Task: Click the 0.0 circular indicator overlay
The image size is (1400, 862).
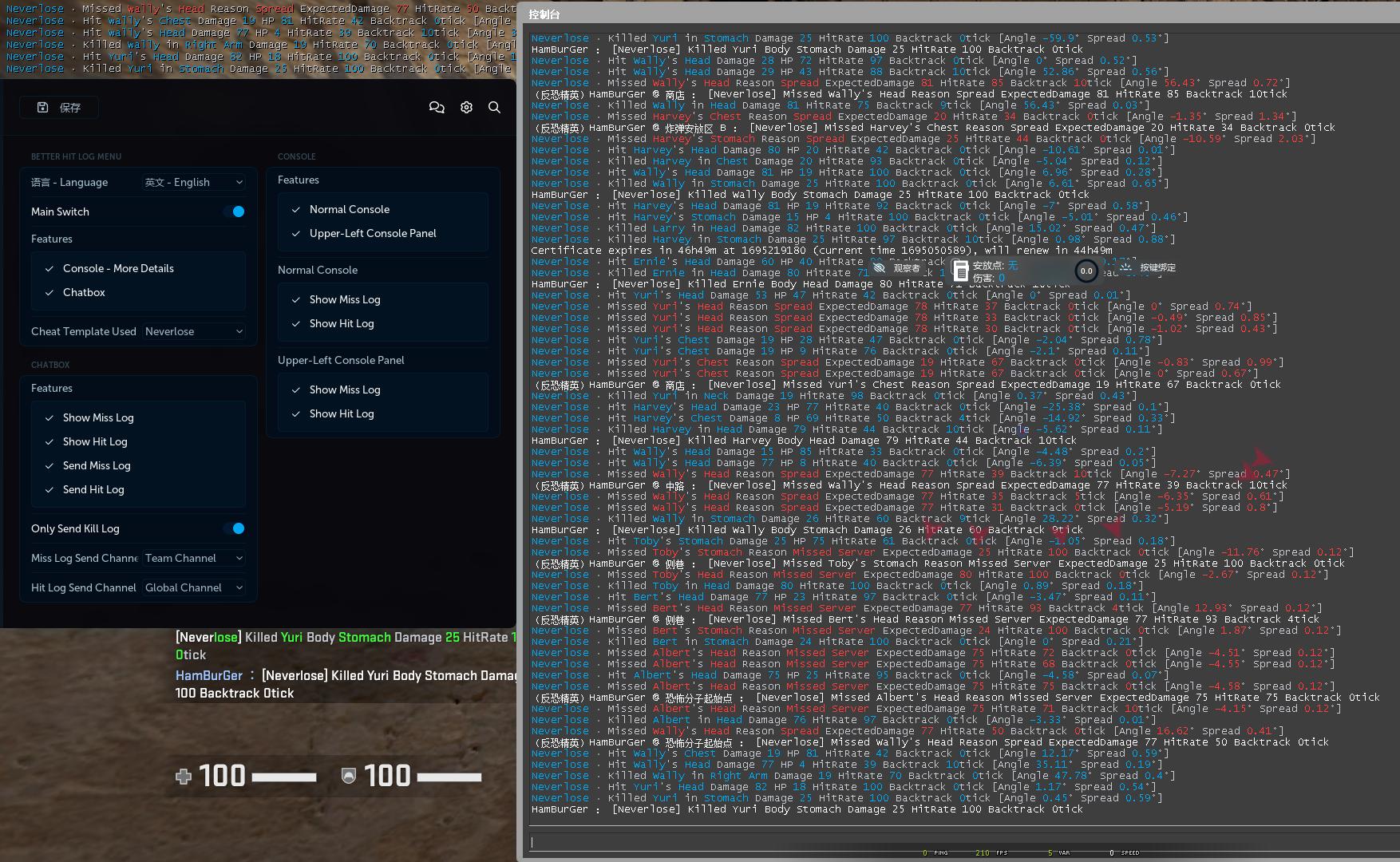Action: tap(1086, 271)
